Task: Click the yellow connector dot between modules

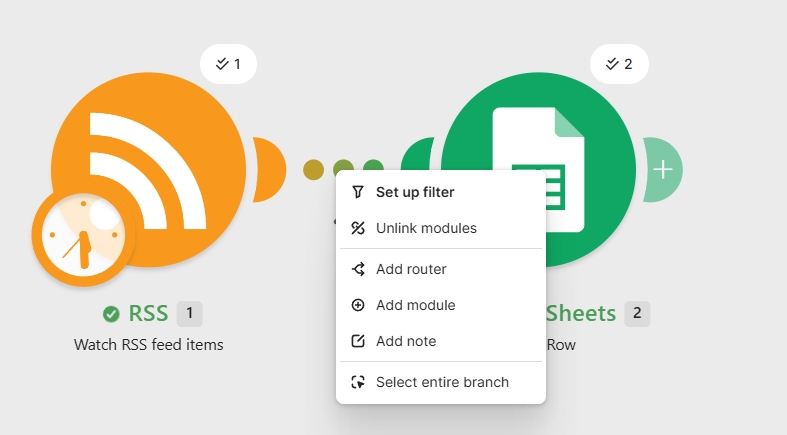Action: click(x=314, y=170)
